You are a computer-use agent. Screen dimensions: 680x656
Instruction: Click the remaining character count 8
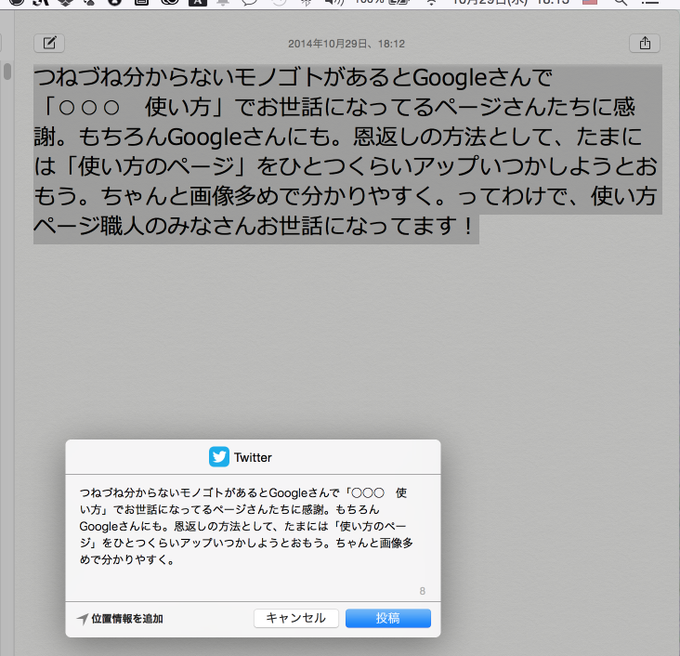[422, 591]
